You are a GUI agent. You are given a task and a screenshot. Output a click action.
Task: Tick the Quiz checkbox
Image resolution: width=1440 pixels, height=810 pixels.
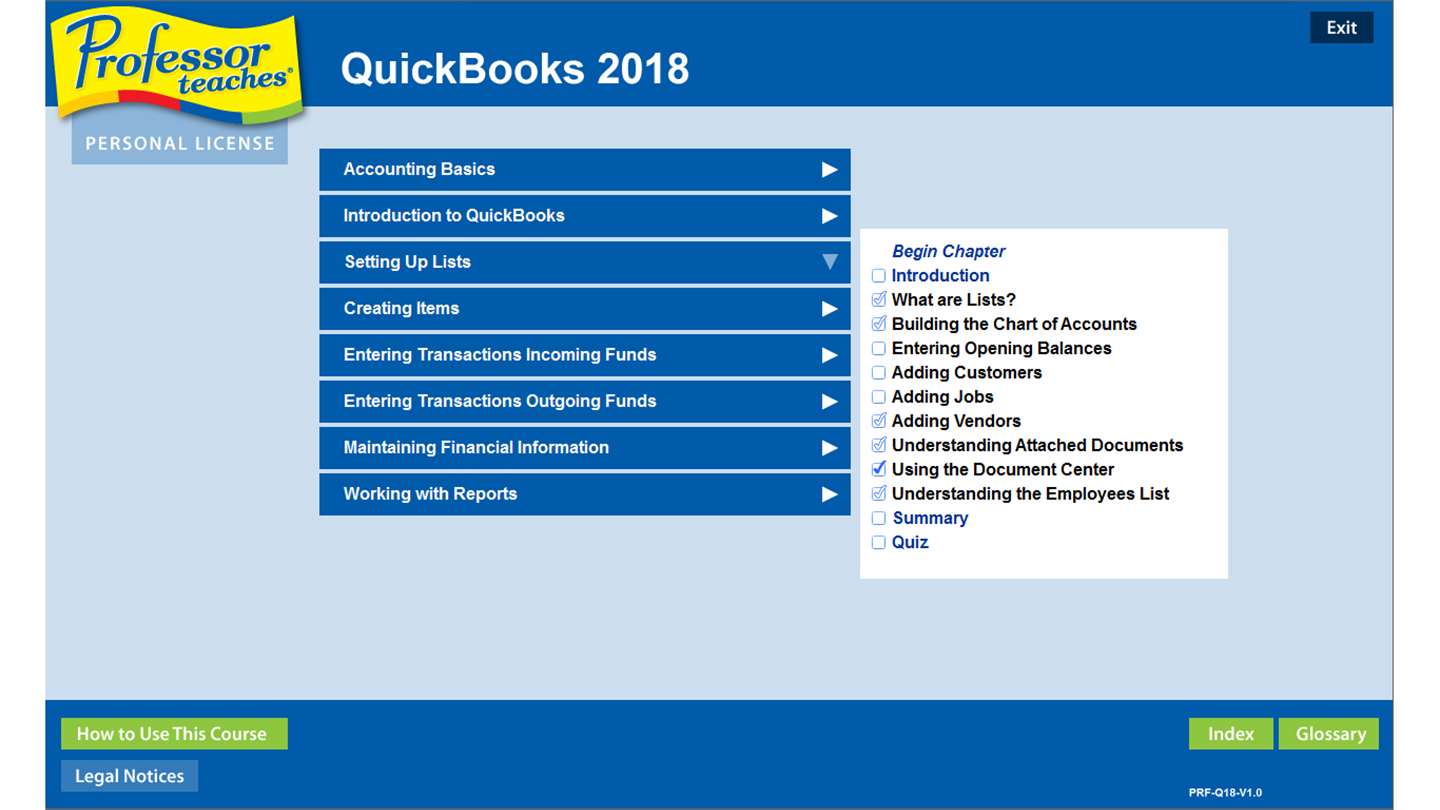click(x=879, y=543)
